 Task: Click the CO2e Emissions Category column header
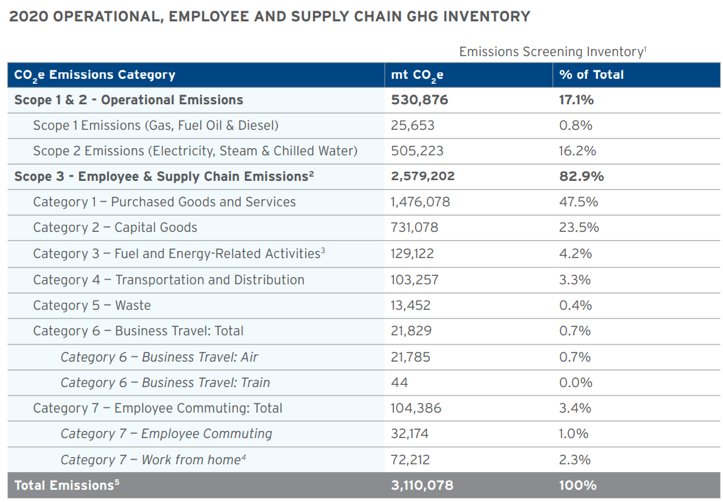click(x=94, y=75)
